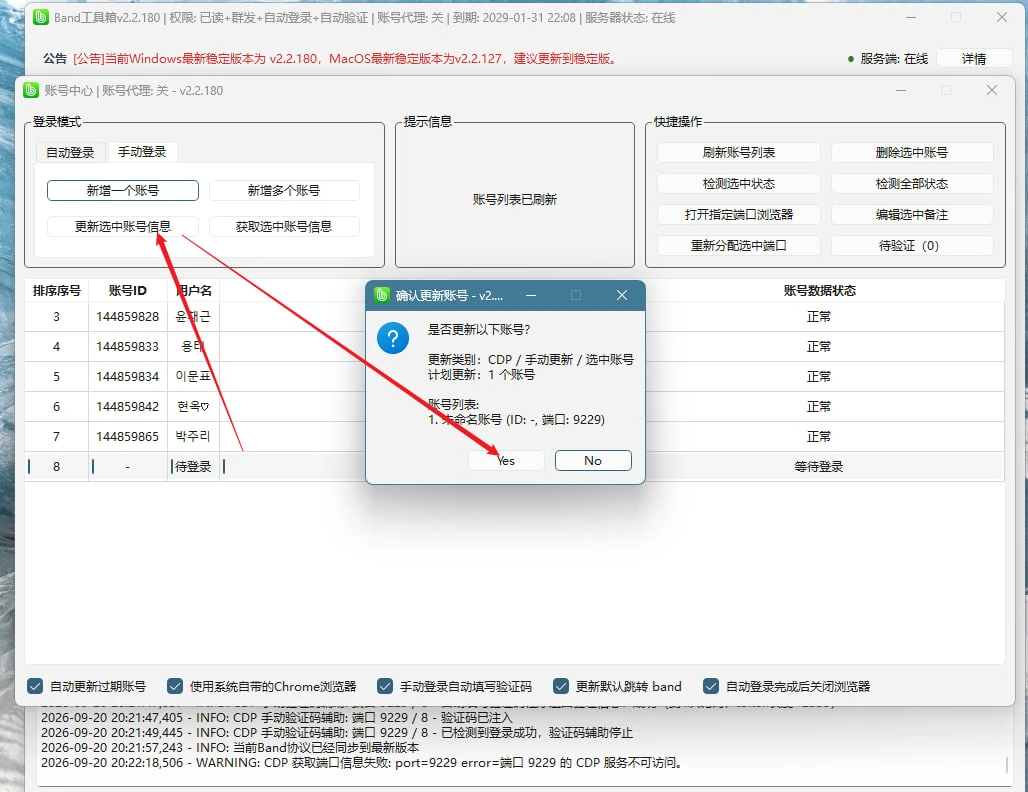Toggle 自动登录完成后关闭浏览器 checkbox

pyautogui.click(x=711, y=686)
